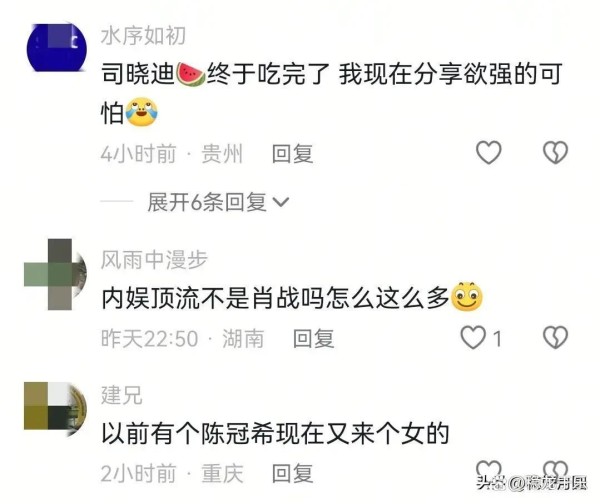
Task: Like the comment by 水序如初
Action: [489, 152]
